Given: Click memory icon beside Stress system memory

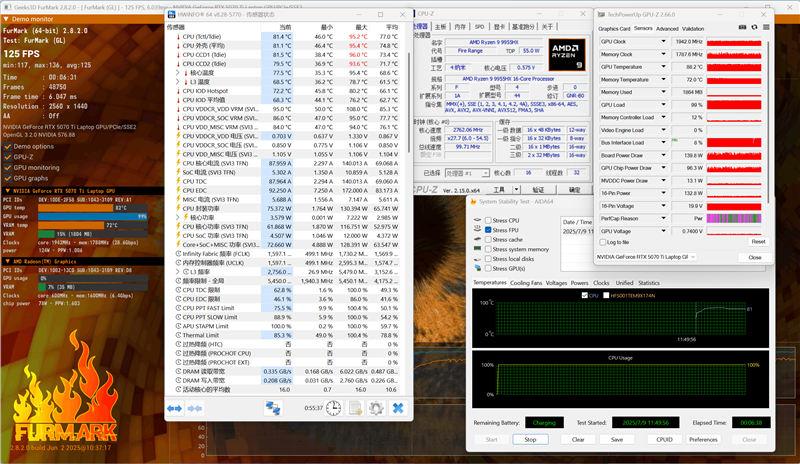Looking at the screenshot, I should [x=478, y=249].
